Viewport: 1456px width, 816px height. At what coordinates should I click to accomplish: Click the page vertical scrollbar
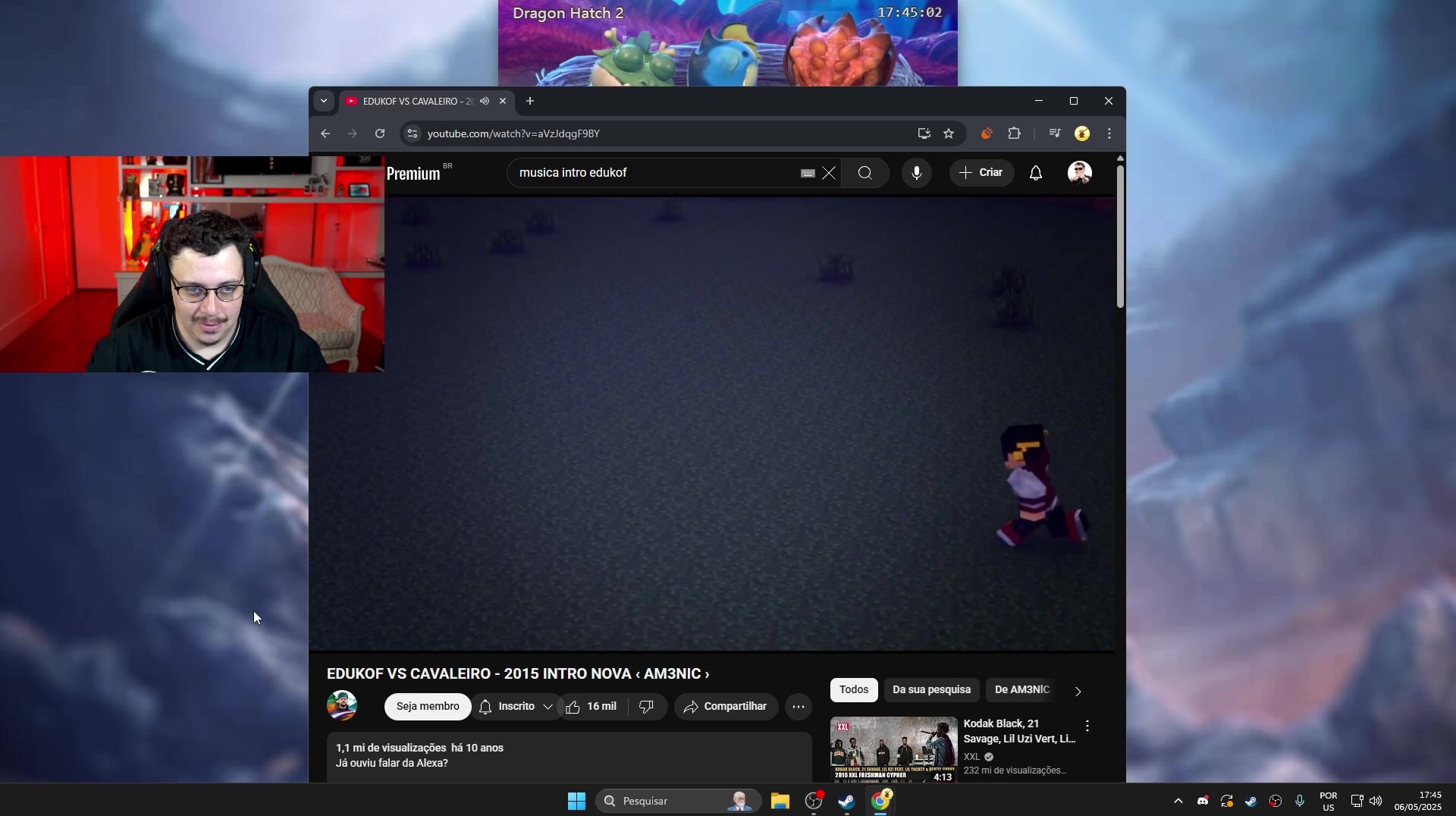1120,235
